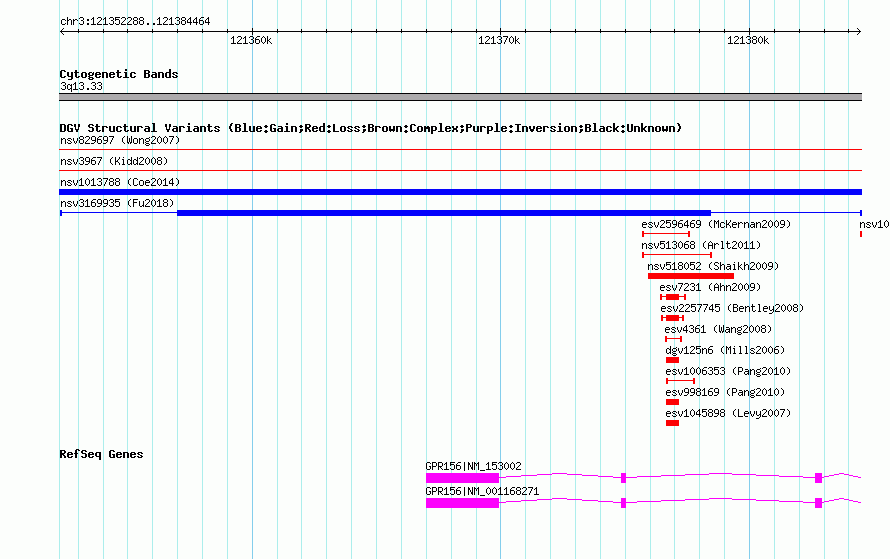
Task: Click the red nsv513068 loss bar
Action: pos(677,255)
